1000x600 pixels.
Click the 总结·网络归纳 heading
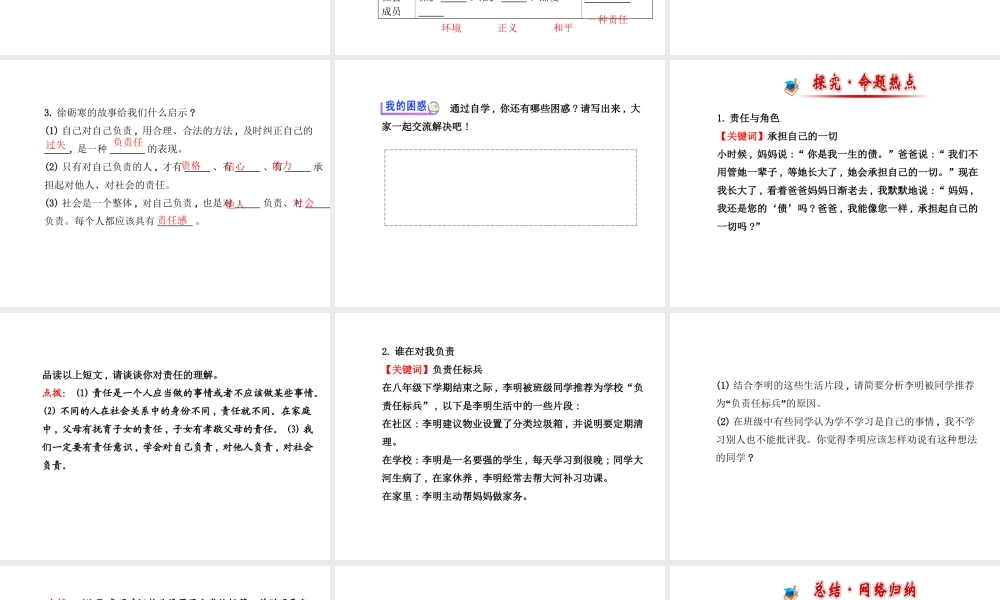click(x=864, y=590)
